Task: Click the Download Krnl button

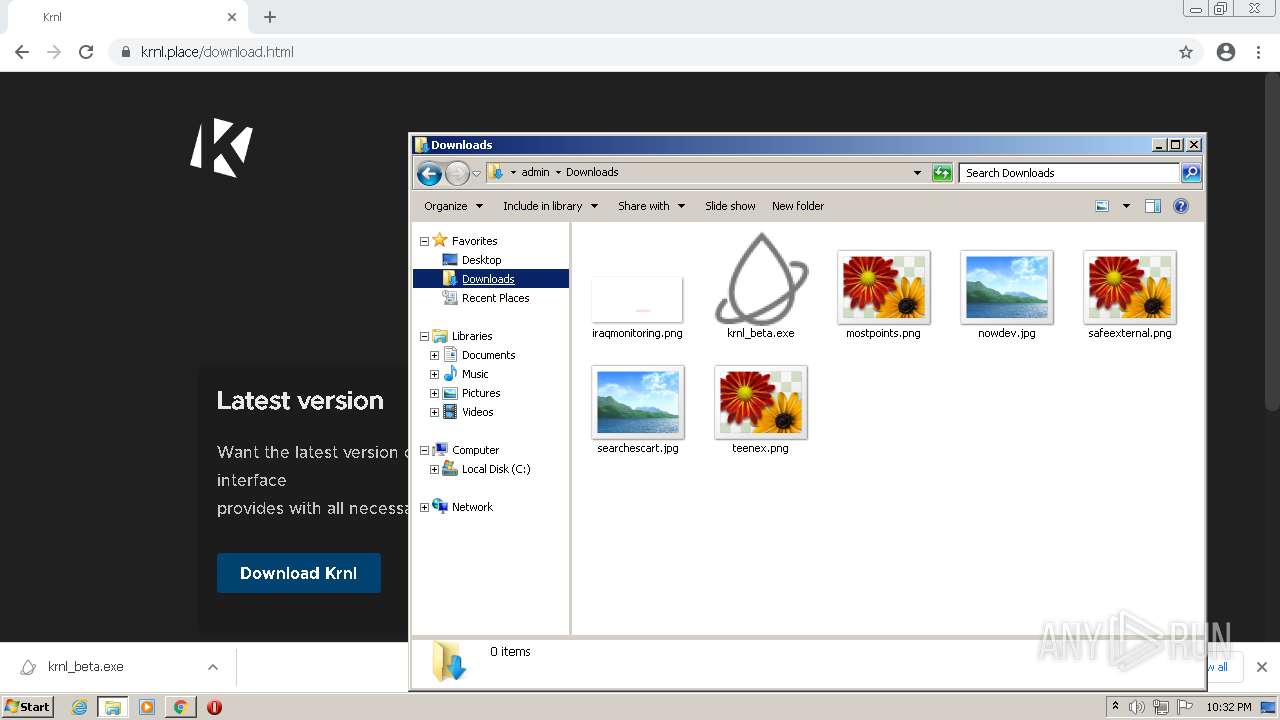Action: tap(299, 573)
